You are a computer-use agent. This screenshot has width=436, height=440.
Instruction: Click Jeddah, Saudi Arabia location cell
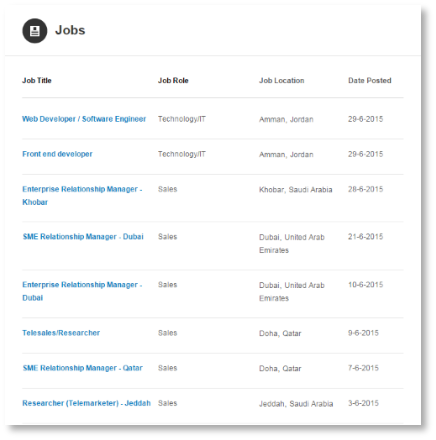click(x=296, y=404)
